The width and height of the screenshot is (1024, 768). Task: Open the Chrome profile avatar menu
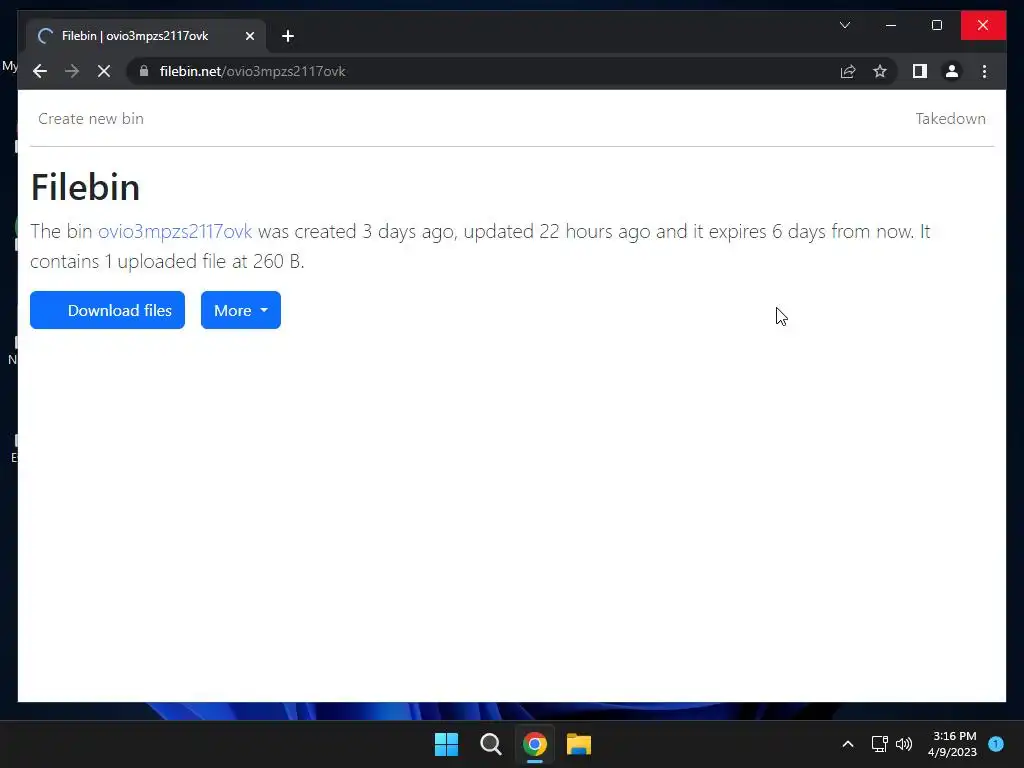[x=952, y=71]
